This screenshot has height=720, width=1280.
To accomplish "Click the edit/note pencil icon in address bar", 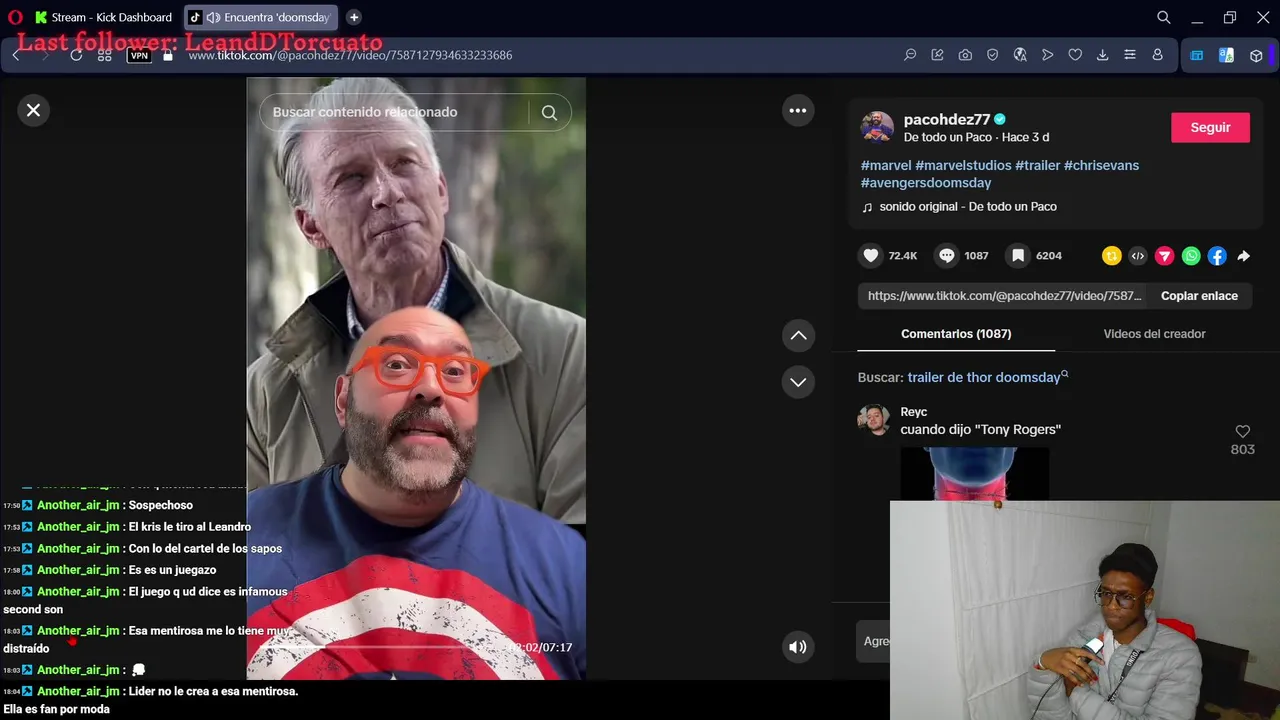I will 937,55.
